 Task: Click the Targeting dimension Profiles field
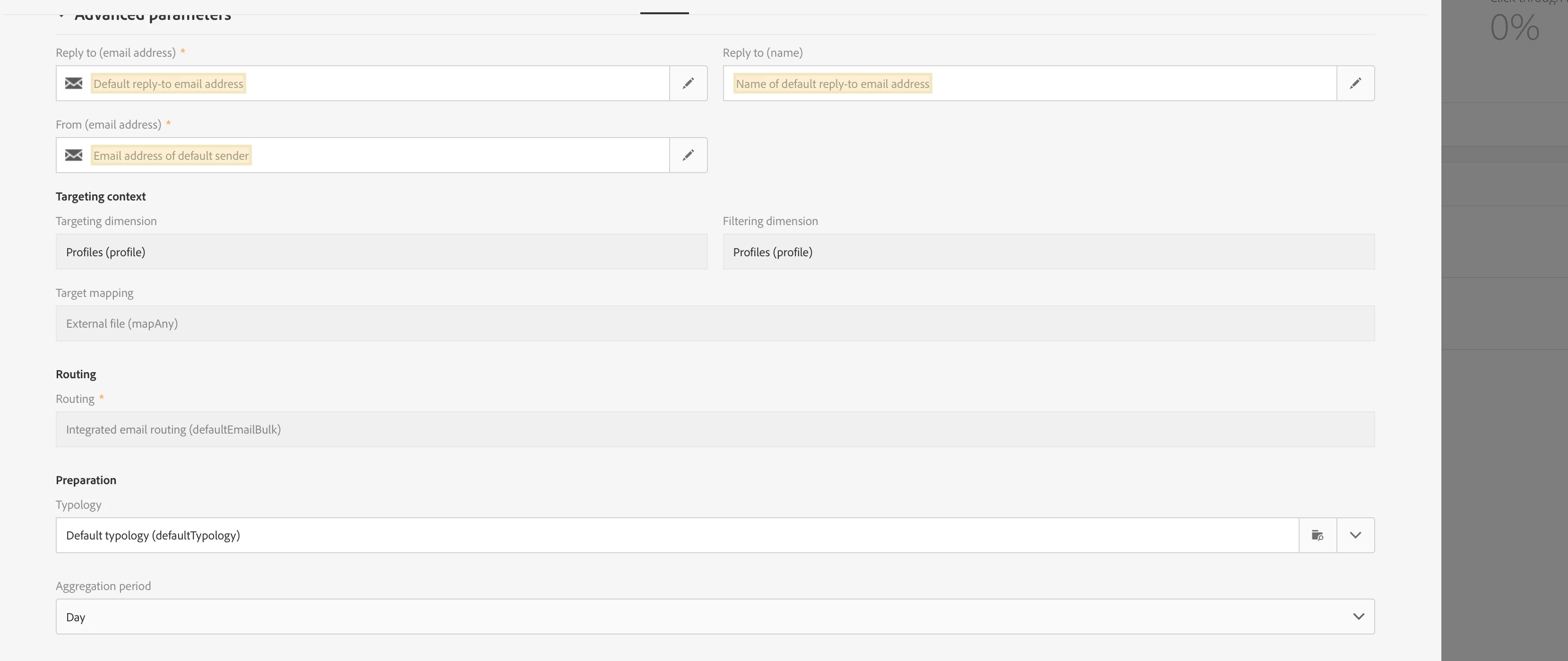click(x=381, y=252)
